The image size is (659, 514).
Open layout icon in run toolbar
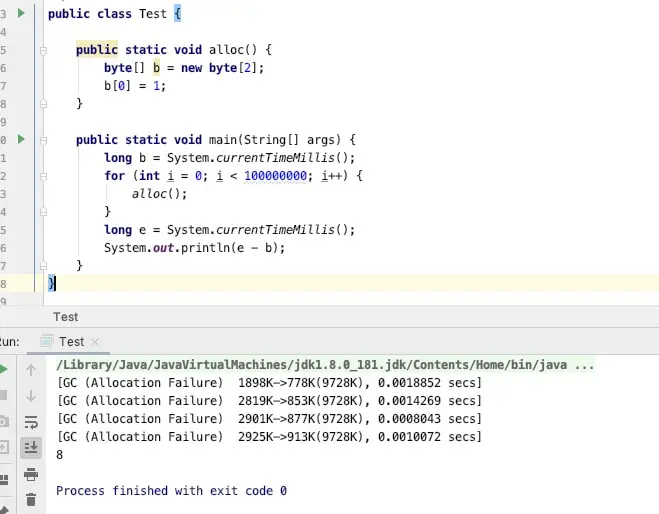click(x=3, y=480)
